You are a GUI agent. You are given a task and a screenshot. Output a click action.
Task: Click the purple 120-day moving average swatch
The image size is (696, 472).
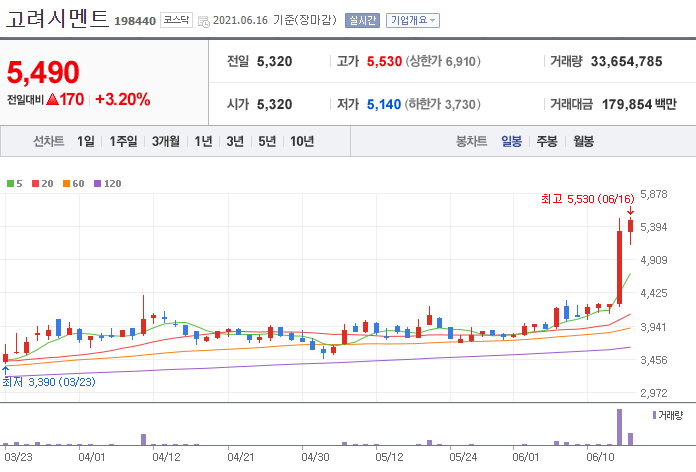pos(98,183)
